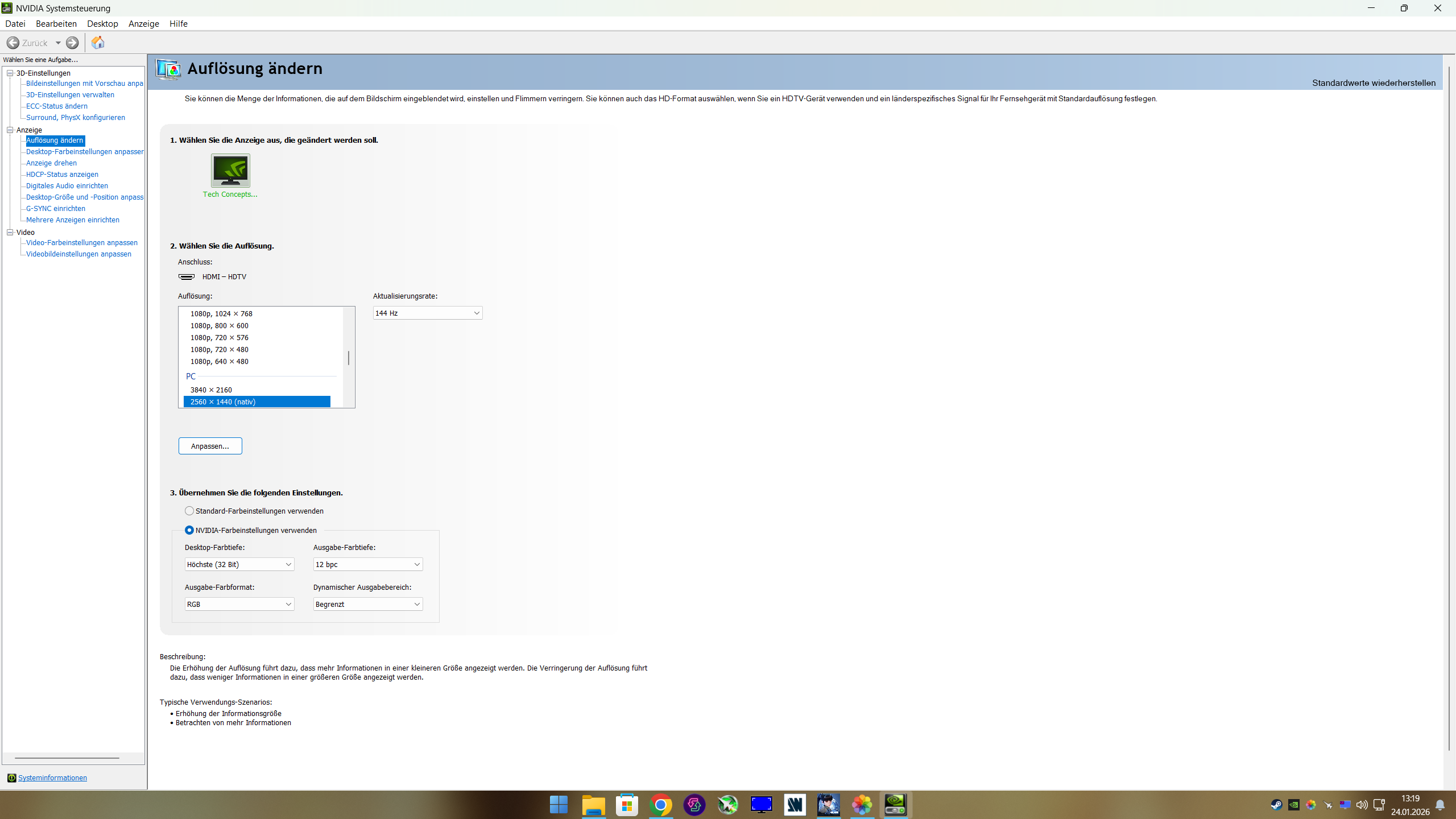This screenshot has height=819, width=1456.
Task: Open Anzeige drehen page
Action: click(51, 163)
